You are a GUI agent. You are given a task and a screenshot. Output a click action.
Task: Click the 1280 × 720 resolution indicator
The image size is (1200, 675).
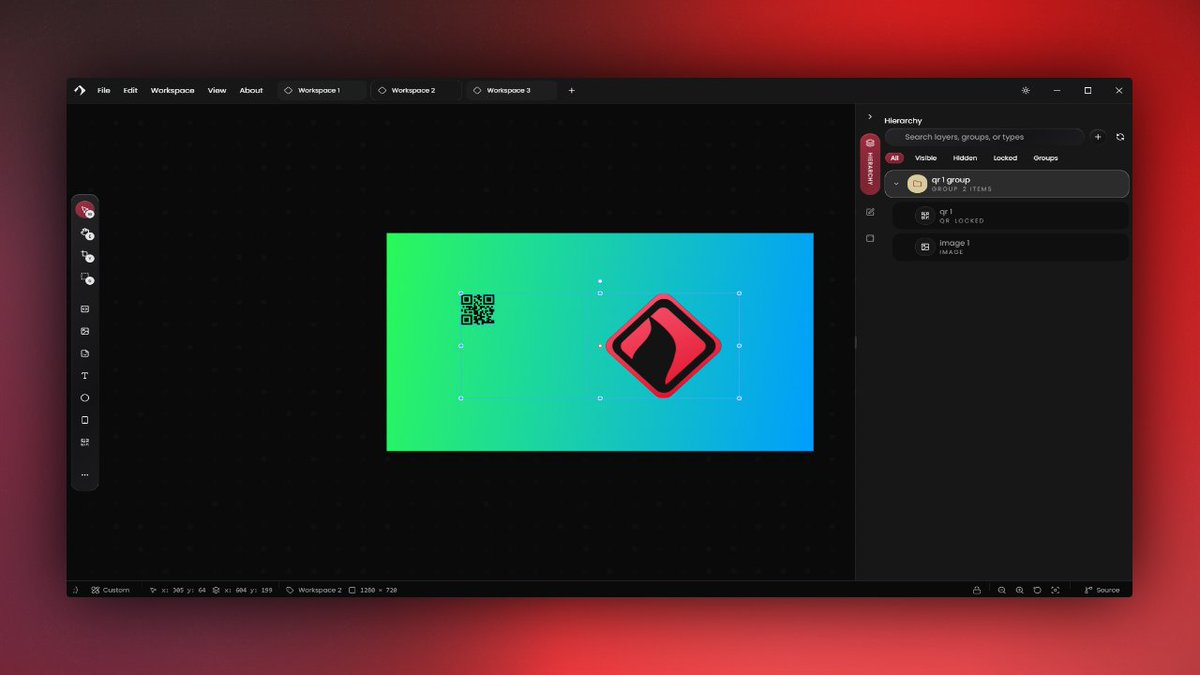coord(373,590)
